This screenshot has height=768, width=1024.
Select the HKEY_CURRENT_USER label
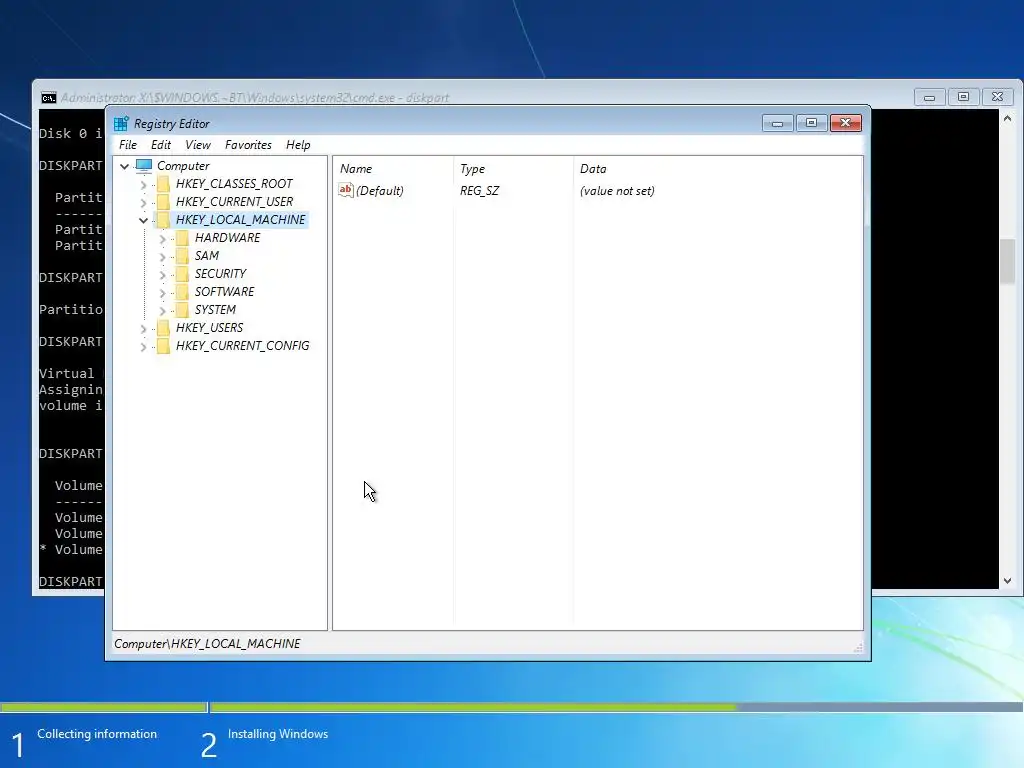click(x=234, y=202)
